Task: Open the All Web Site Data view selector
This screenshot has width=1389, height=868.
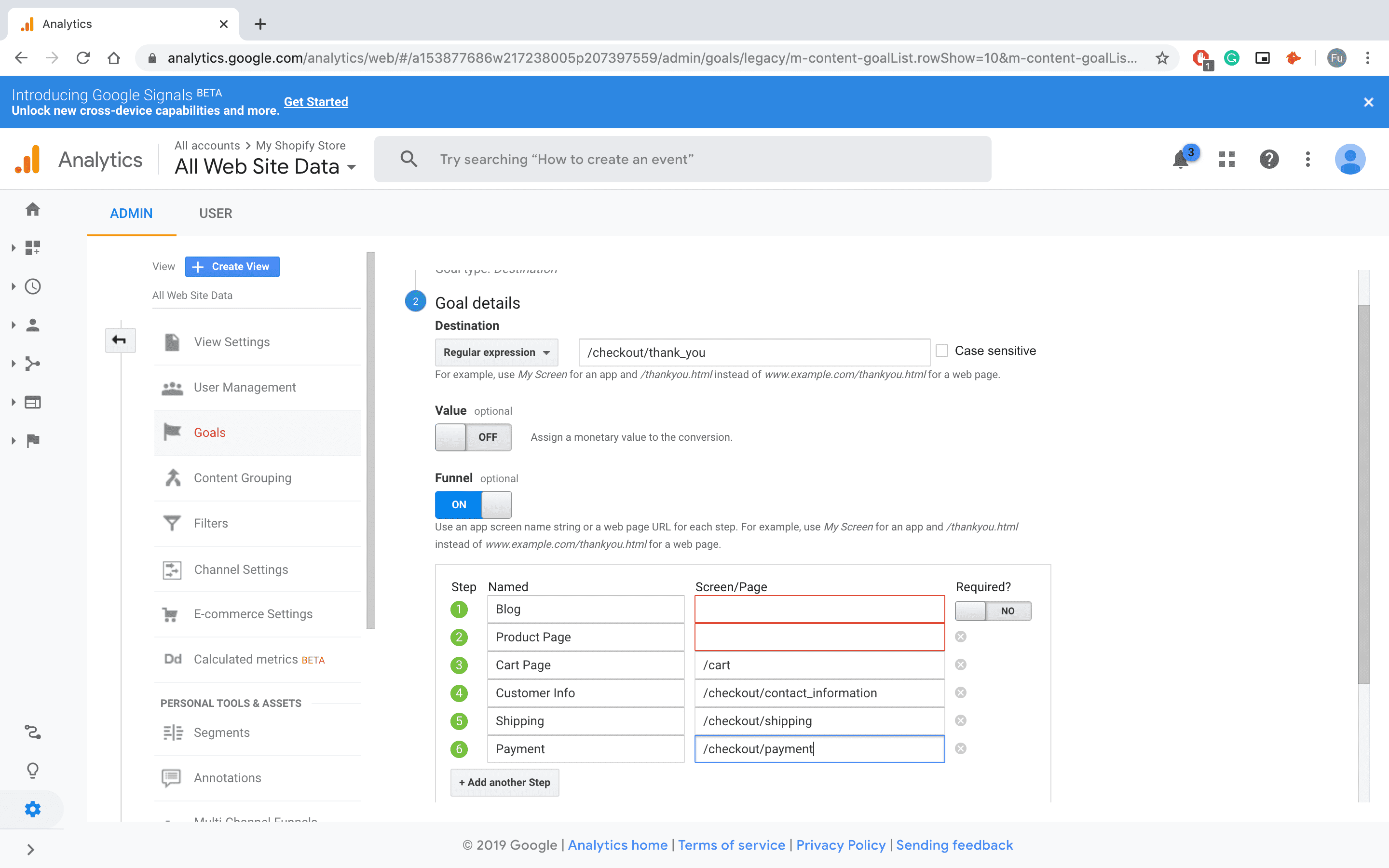Action: tap(265, 166)
